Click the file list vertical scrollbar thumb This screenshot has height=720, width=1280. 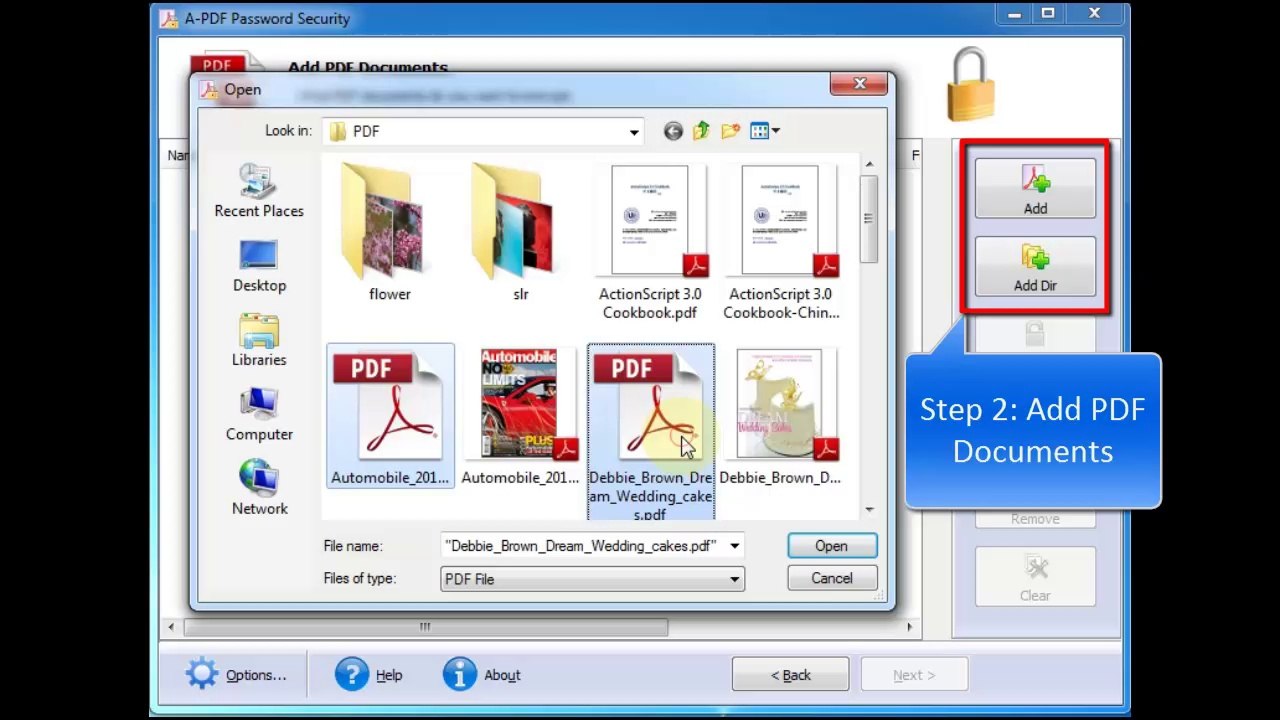(x=868, y=219)
